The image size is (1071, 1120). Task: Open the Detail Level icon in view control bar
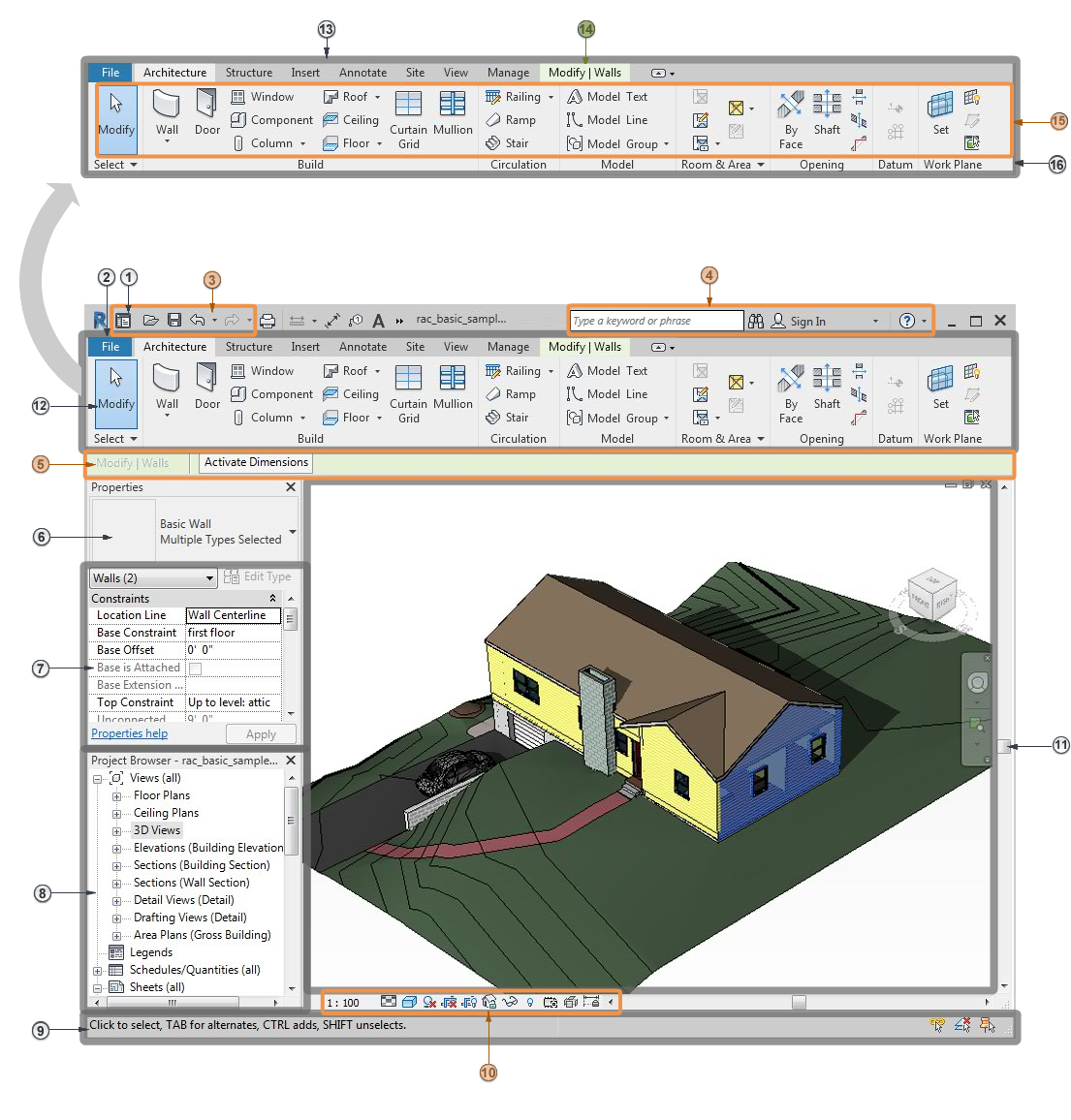(x=388, y=1002)
